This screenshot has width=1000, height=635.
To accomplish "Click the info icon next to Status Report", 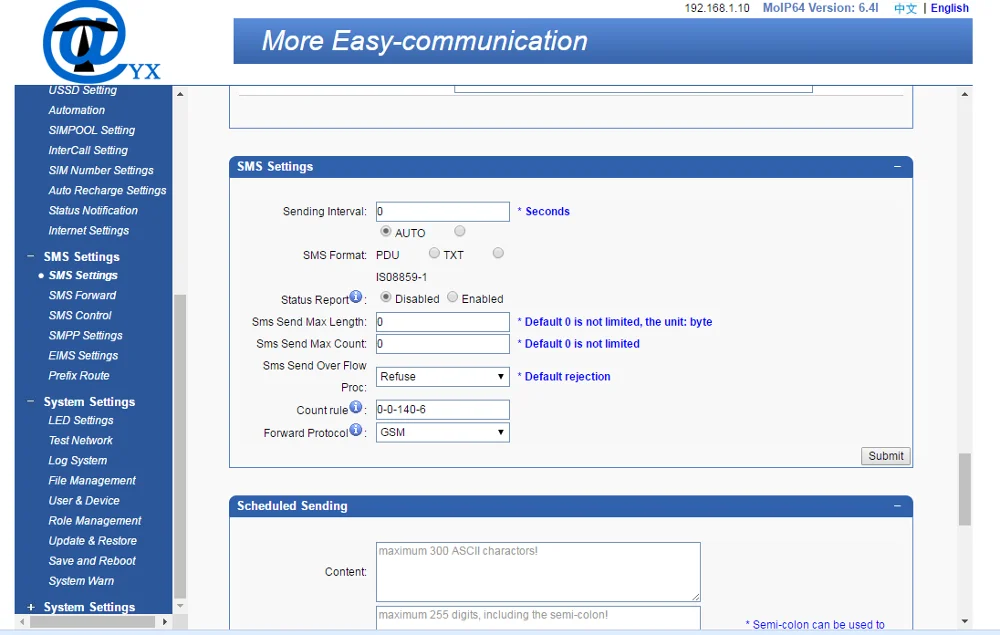I will pos(356,296).
